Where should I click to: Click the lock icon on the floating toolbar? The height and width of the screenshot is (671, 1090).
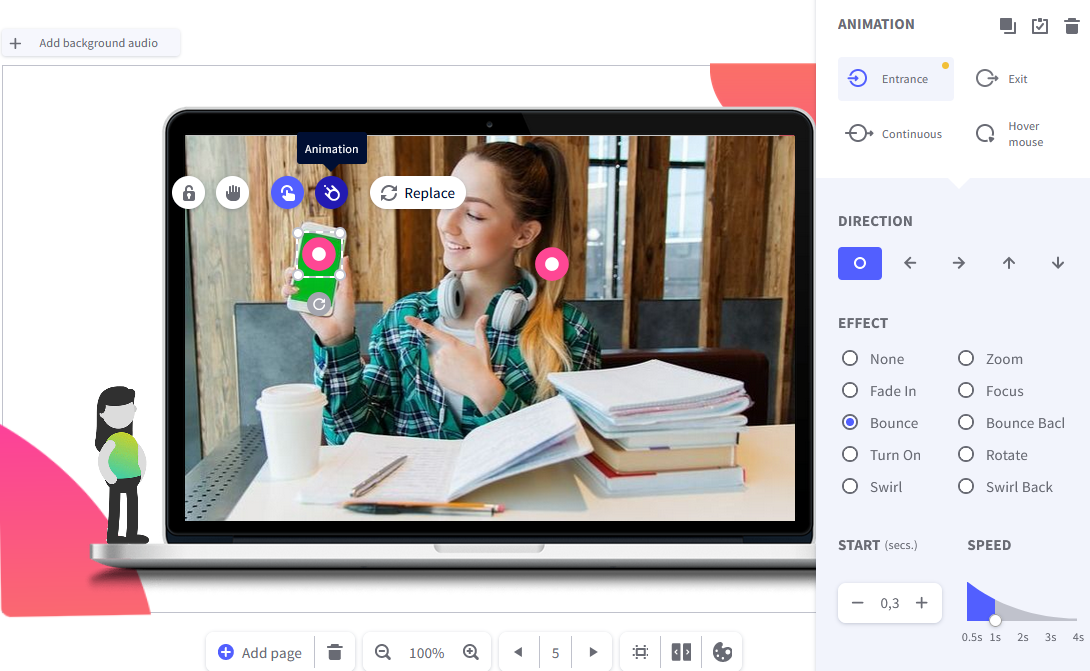pyautogui.click(x=188, y=193)
